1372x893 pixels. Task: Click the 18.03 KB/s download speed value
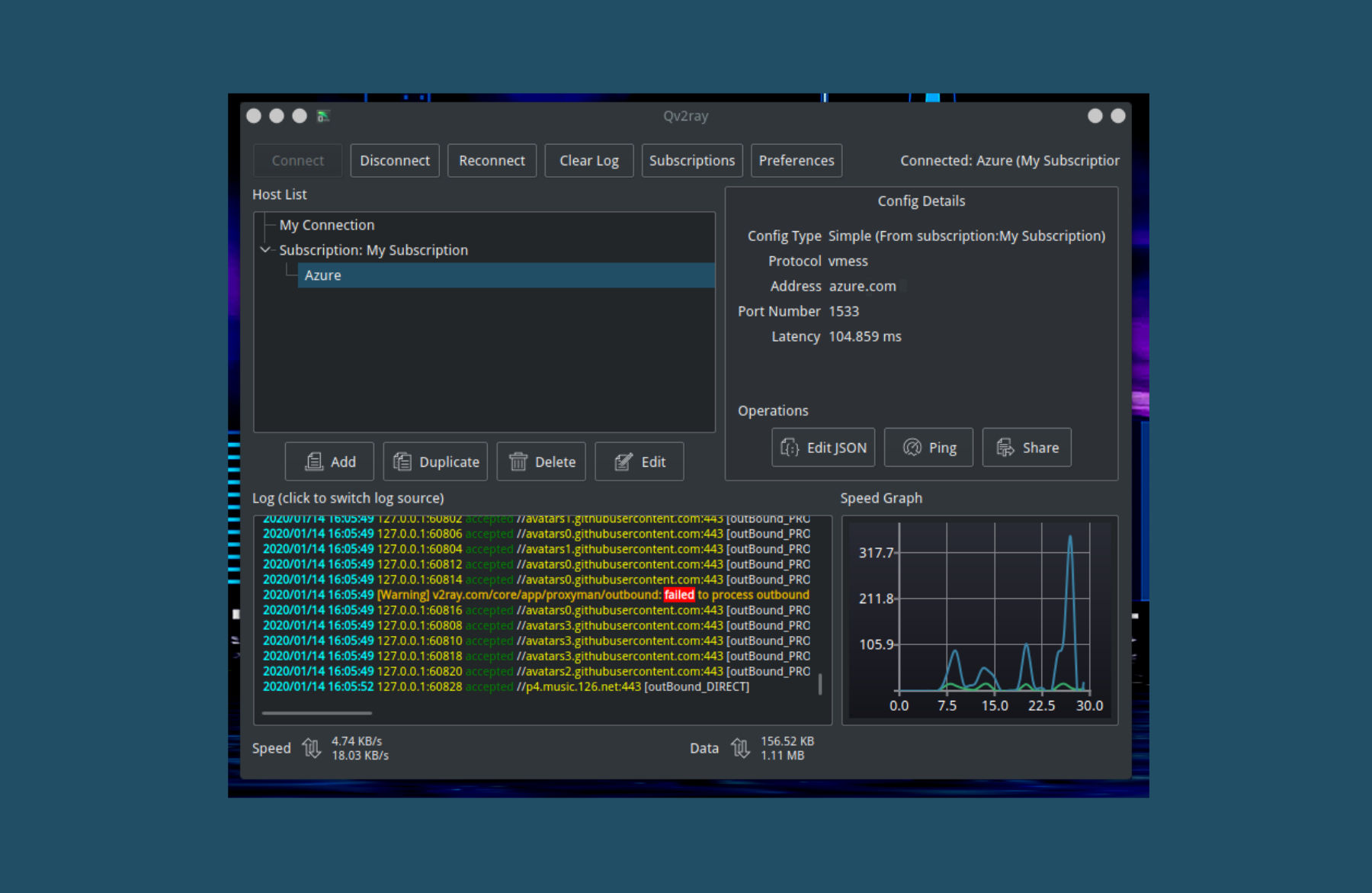(x=360, y=756)
